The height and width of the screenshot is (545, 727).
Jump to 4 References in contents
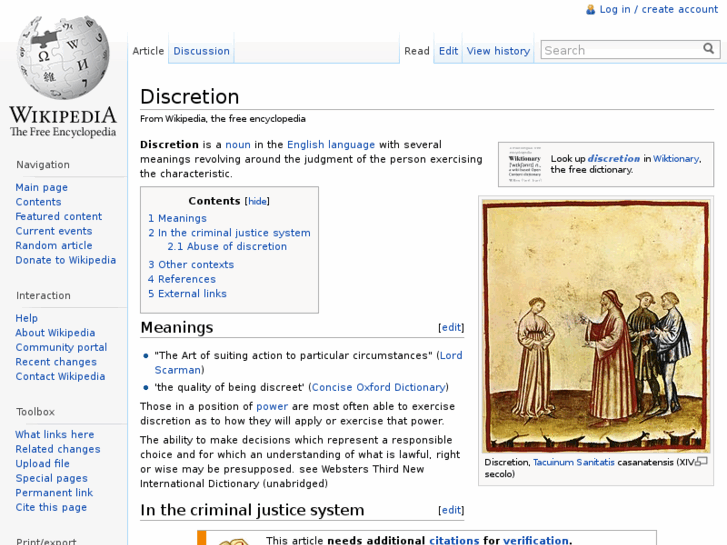point(182,279)
